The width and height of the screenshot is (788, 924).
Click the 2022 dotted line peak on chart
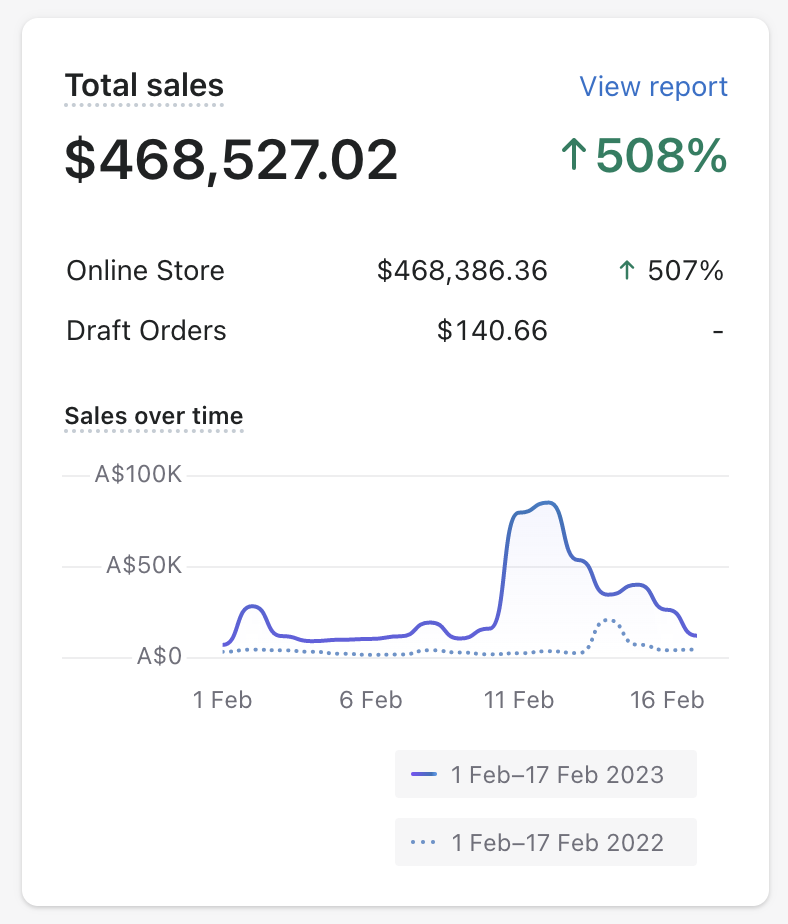point(607,620)
